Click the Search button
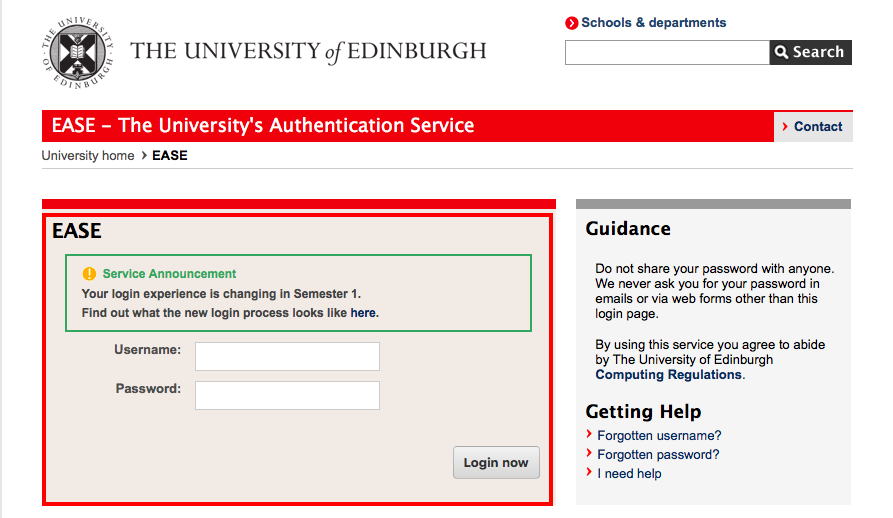The image size is (893, 518). (x=810, y=52)
